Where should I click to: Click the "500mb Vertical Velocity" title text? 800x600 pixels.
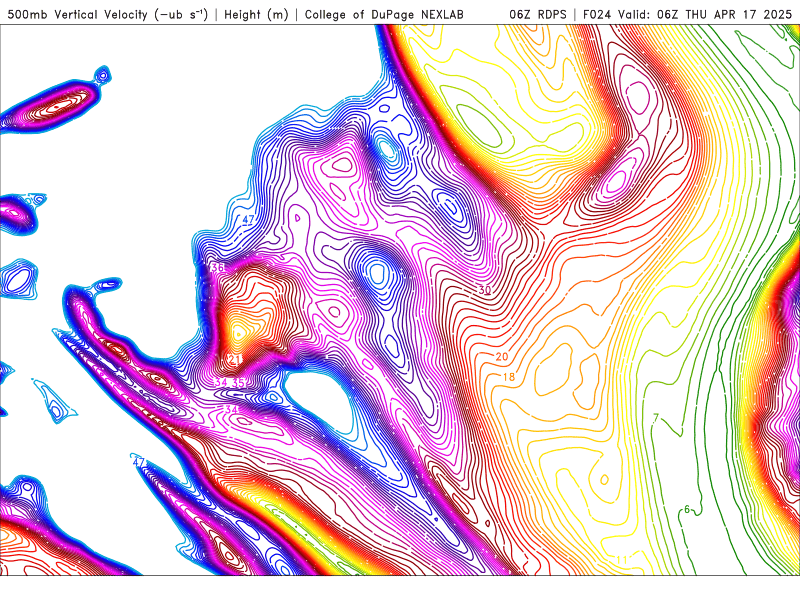tap(78, 14)
